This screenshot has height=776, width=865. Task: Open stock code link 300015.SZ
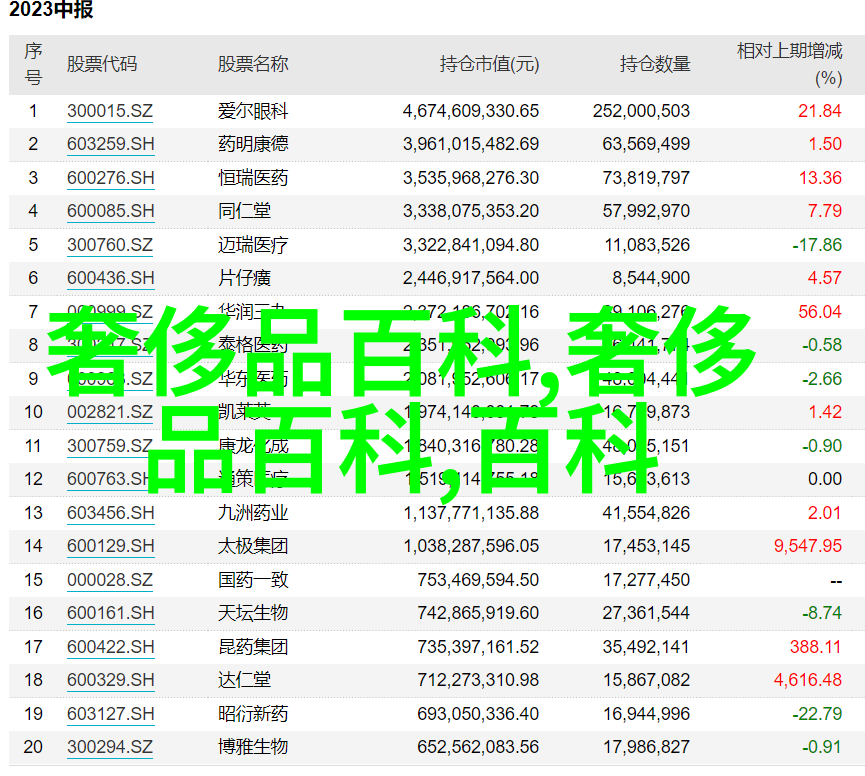pyautogui.click(x=110, y=111)
